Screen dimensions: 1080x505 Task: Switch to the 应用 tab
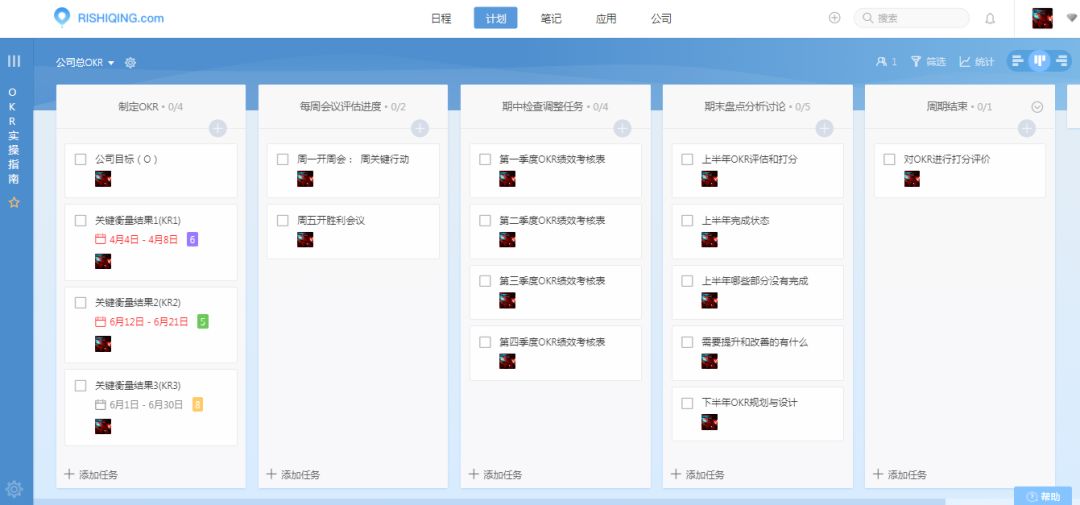tap(606, 19)
